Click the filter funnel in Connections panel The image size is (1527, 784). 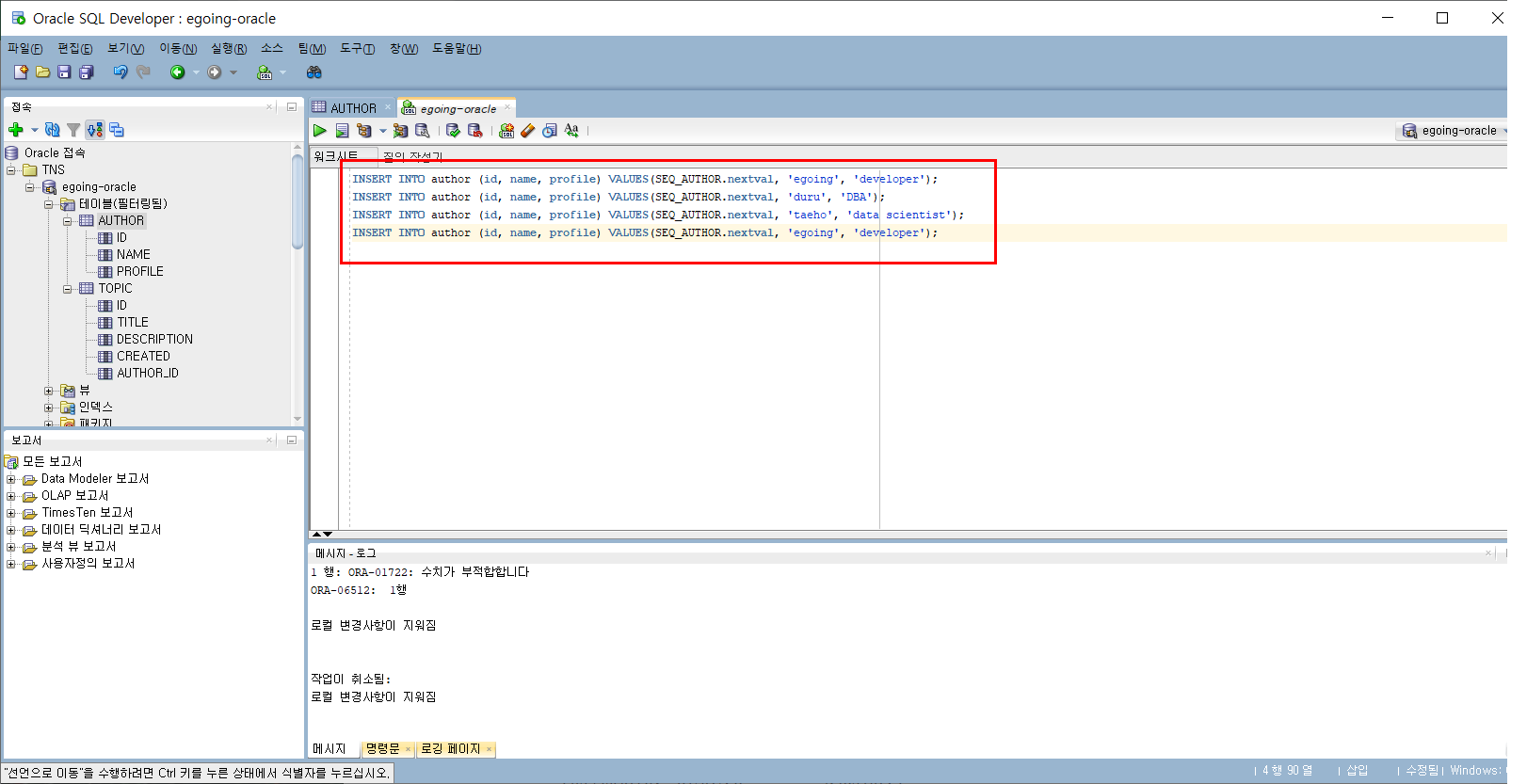click(x=73, y=130)
